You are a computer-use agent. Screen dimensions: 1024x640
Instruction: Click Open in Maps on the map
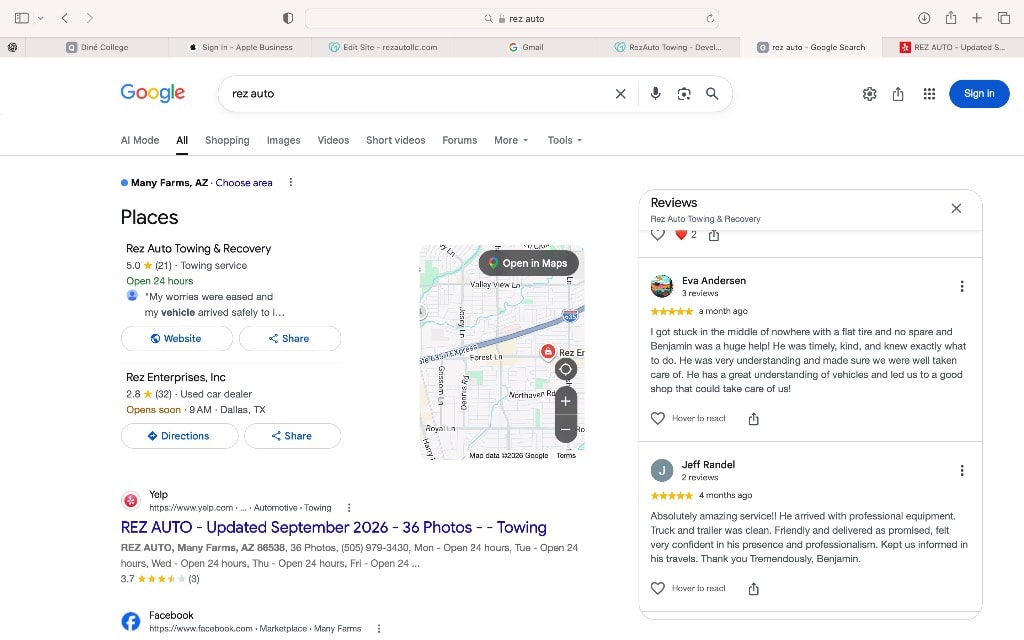[x=528, y=263]
